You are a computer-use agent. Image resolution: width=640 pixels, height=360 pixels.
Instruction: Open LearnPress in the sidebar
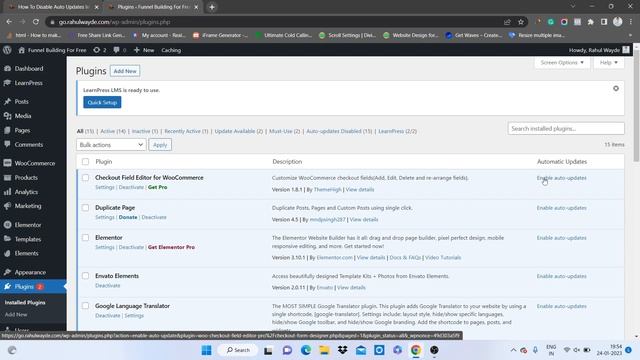(28, 83)
